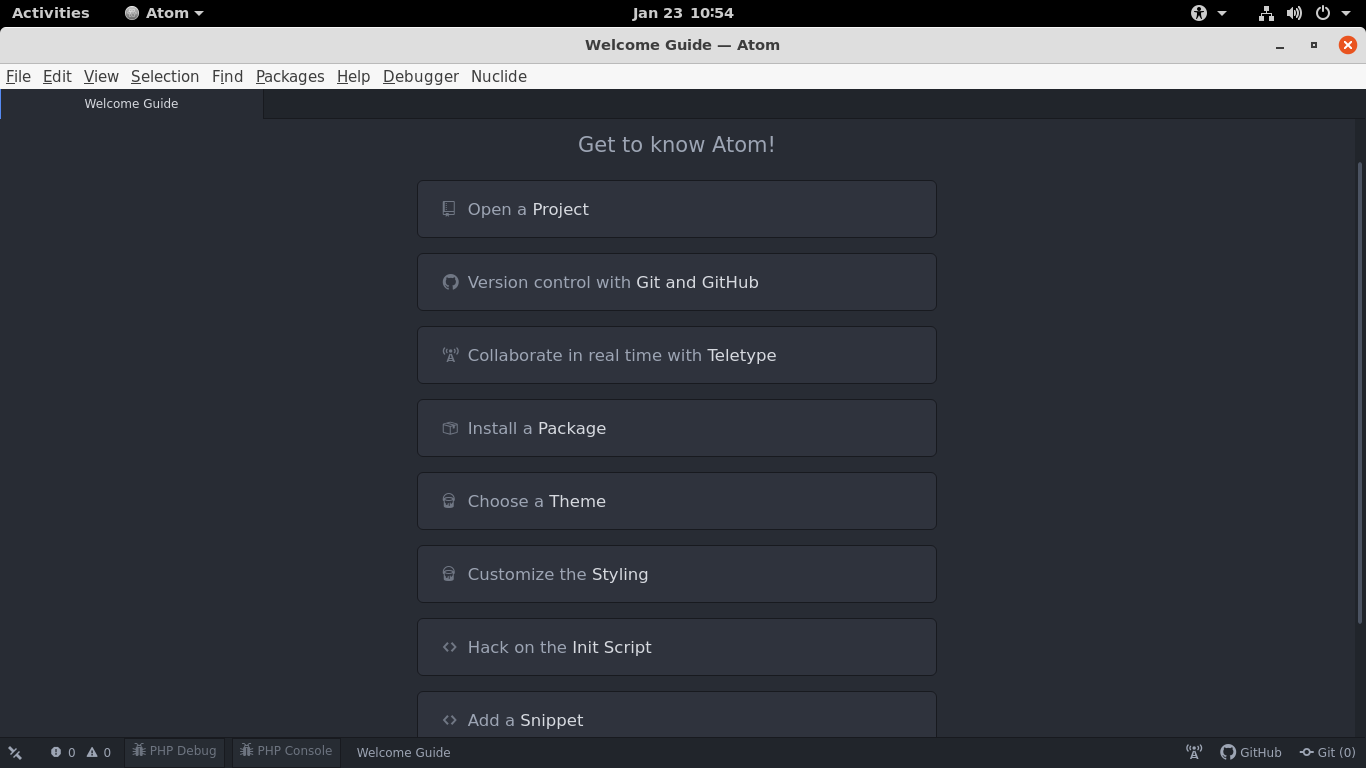Click the power icon in system tray
The width and height of the screenshot is (1366, 768).
coord(1323,13)
